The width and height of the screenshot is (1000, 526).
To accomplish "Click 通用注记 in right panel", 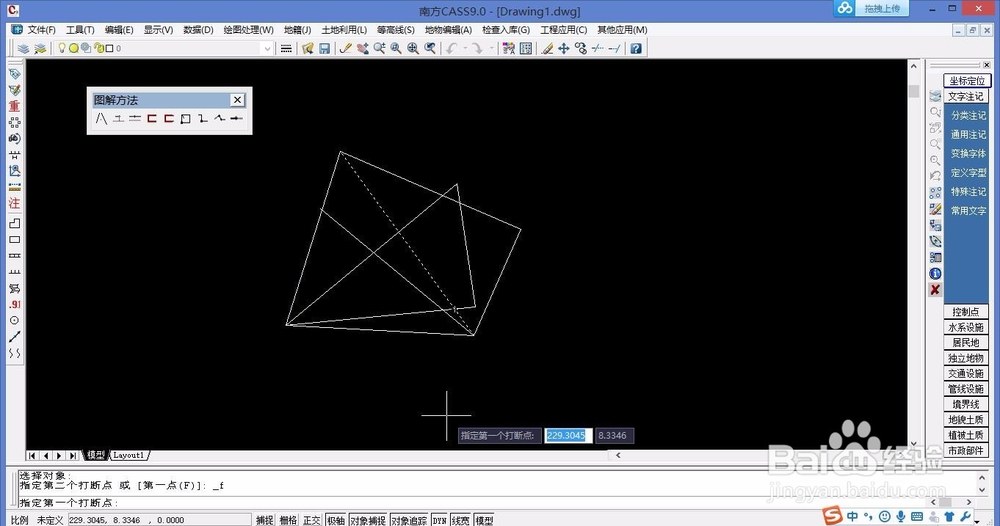I will click(968, 135).
